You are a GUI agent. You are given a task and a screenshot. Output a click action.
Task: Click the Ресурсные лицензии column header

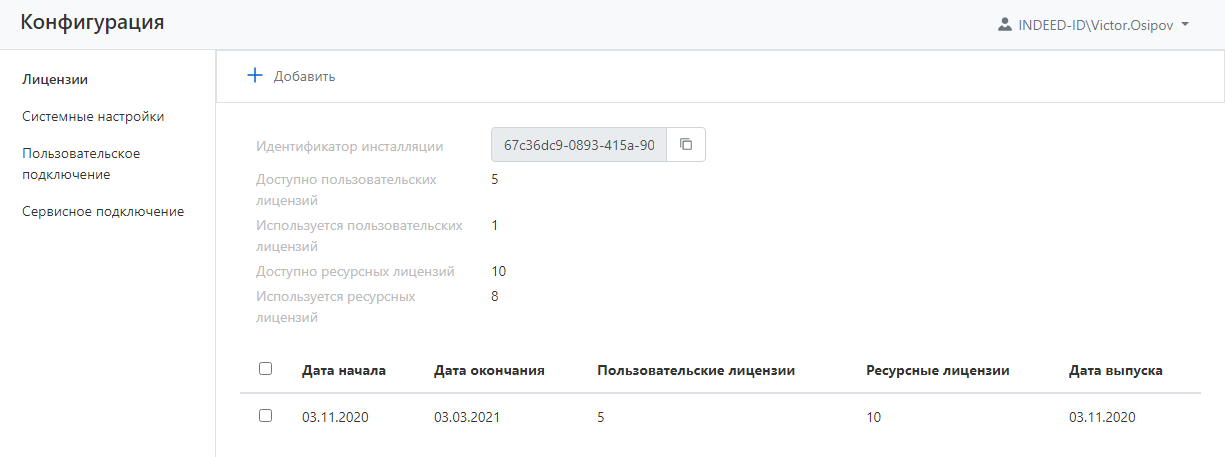[937, 370]
